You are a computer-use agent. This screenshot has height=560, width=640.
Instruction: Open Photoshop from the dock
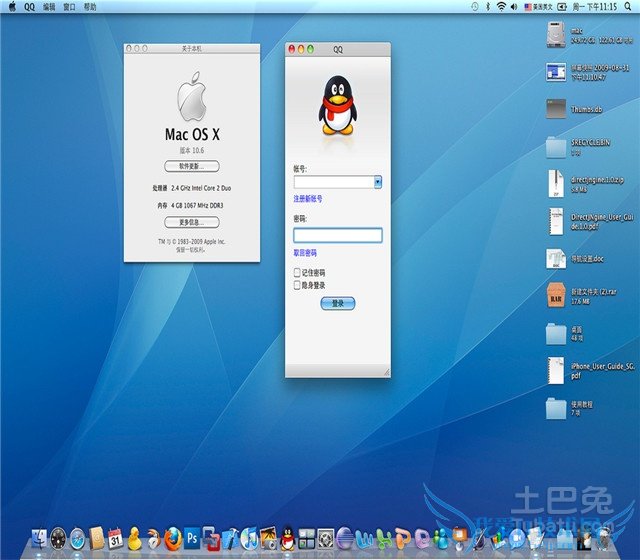190,538
